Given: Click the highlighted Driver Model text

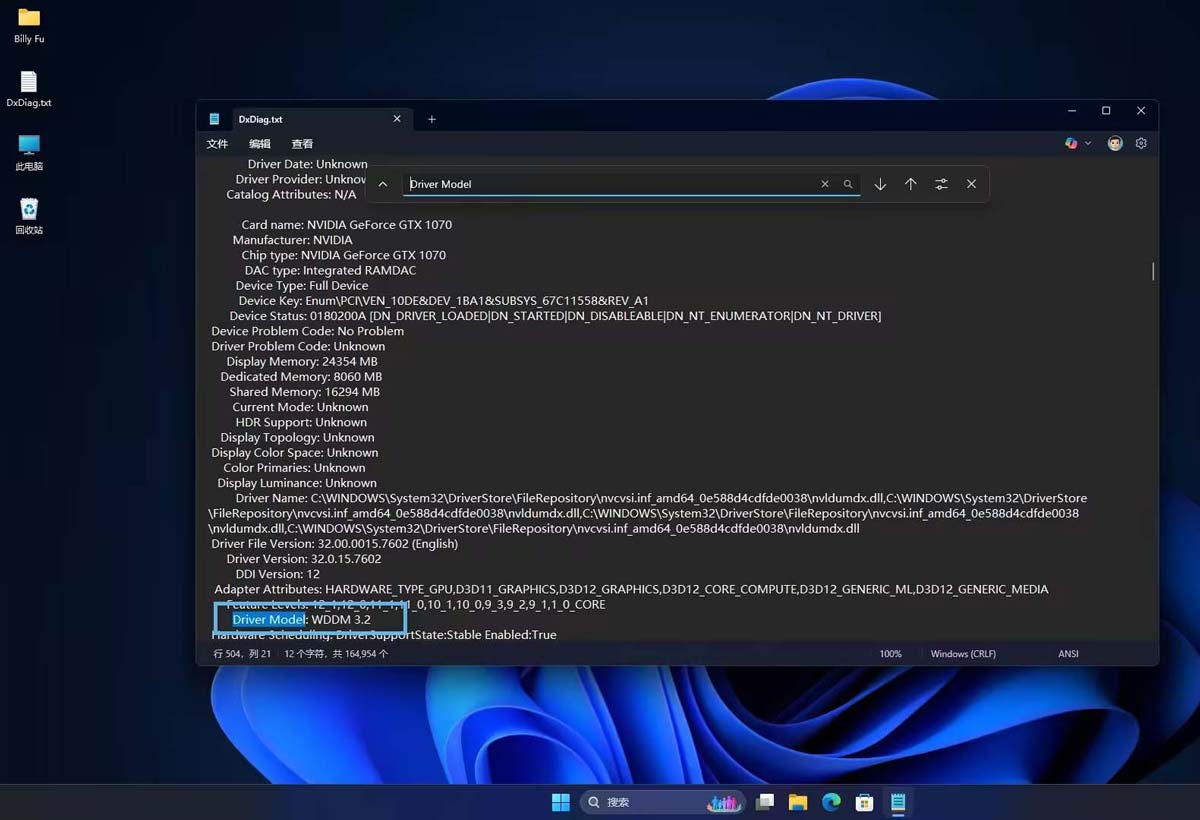Looking at the screenshot, I should [269, 620].
